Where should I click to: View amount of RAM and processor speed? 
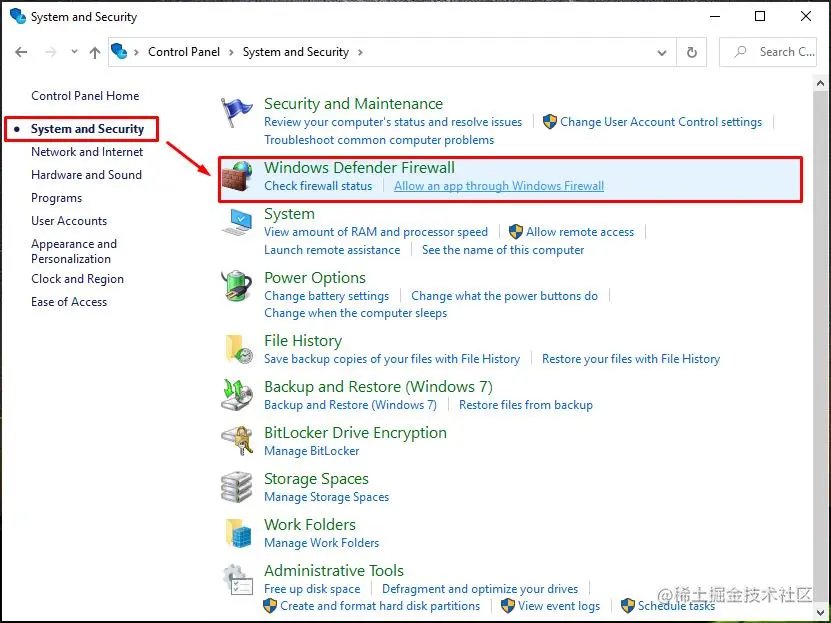[x=376, y=232]
